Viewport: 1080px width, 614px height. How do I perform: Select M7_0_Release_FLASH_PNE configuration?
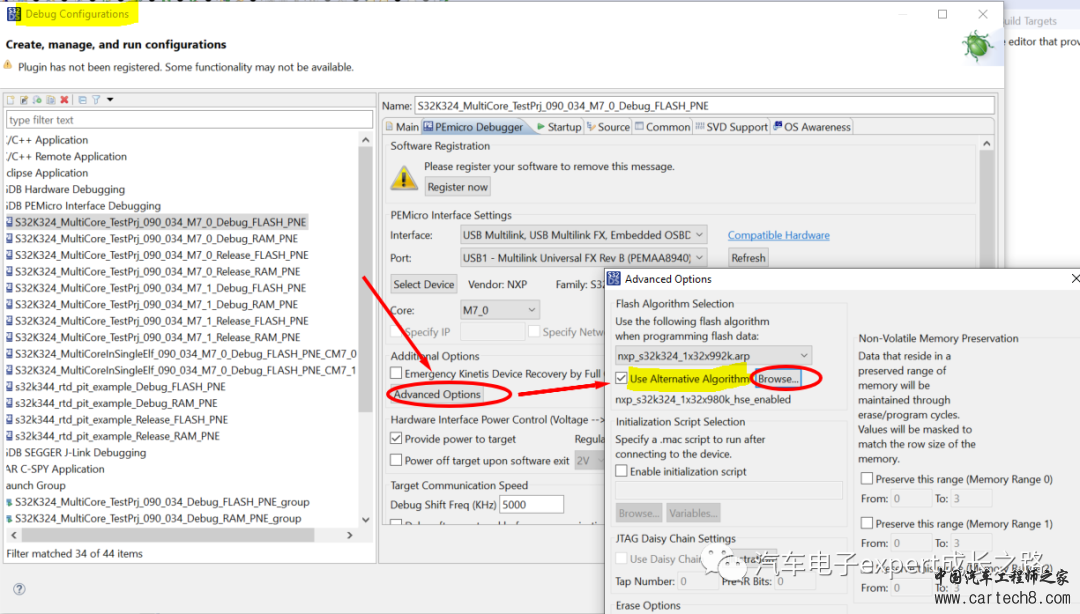pyautogui.click(x=157, y=255)
